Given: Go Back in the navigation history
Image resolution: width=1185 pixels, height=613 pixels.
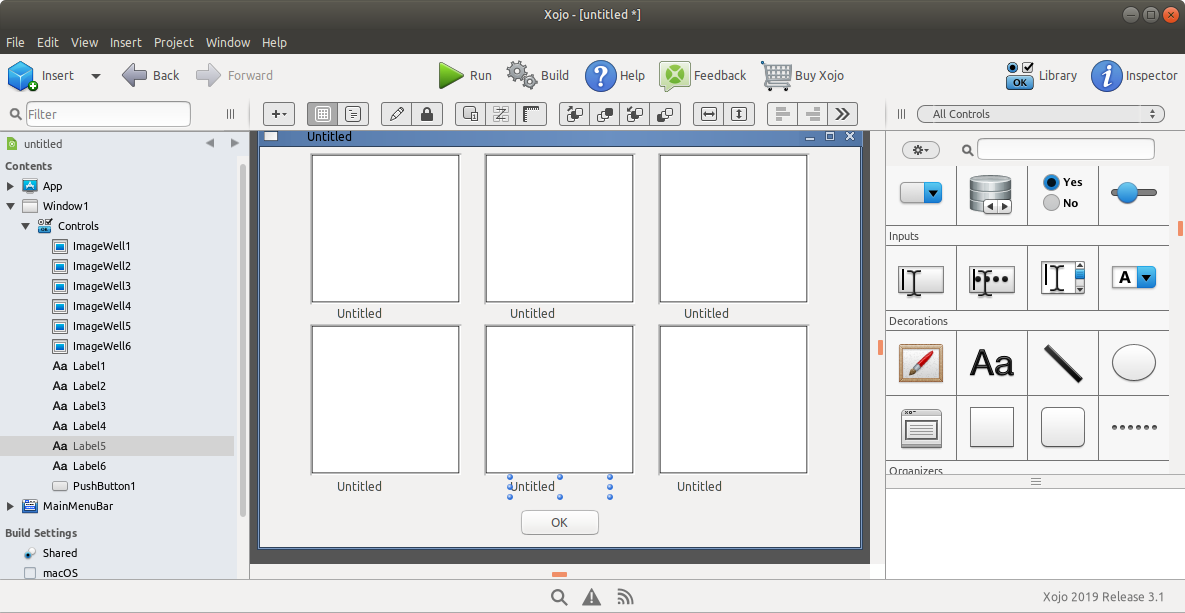Looking at the screenshot, I should [150, 76].
